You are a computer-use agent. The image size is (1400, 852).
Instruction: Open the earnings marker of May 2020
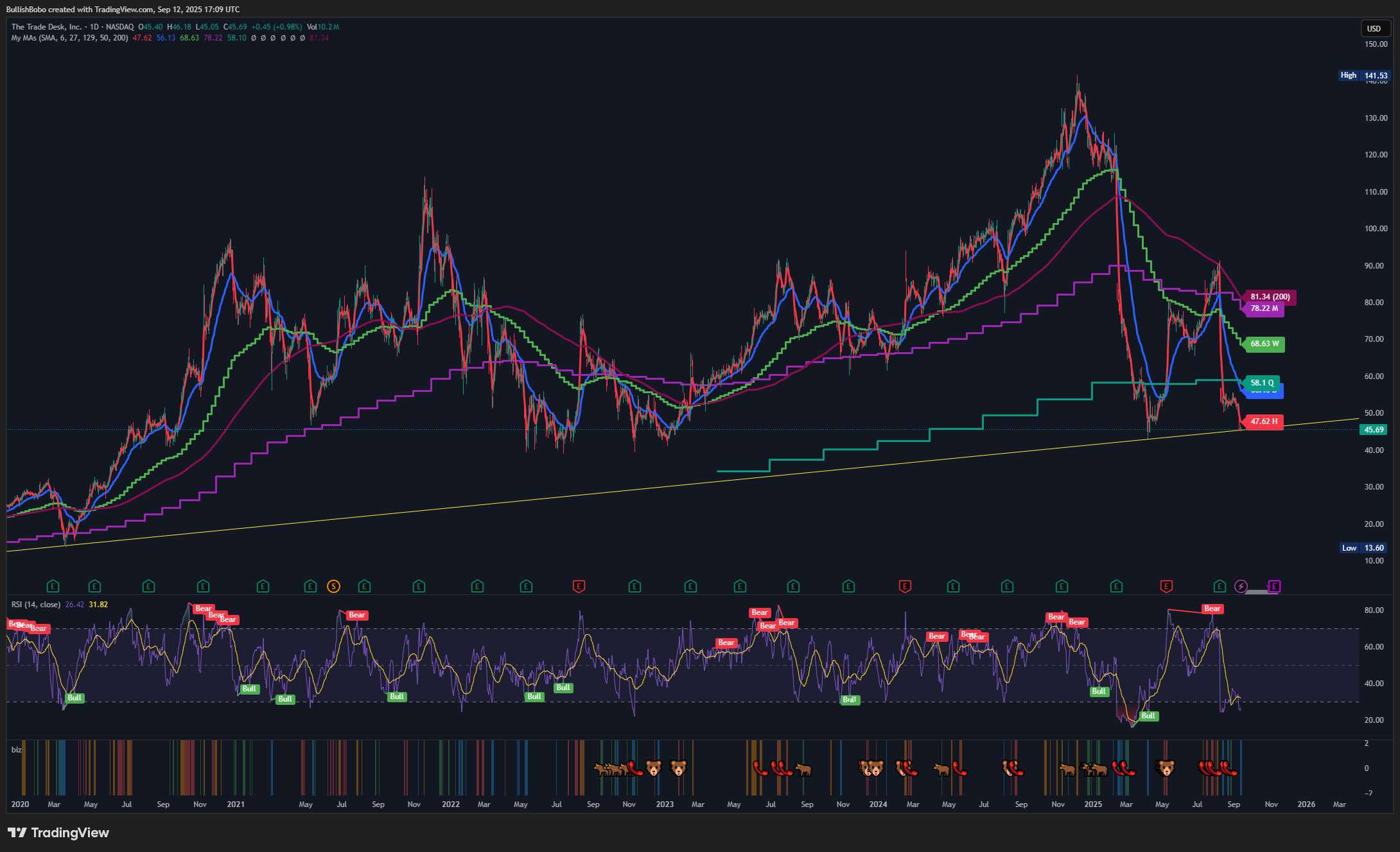[x=94, y=586]
